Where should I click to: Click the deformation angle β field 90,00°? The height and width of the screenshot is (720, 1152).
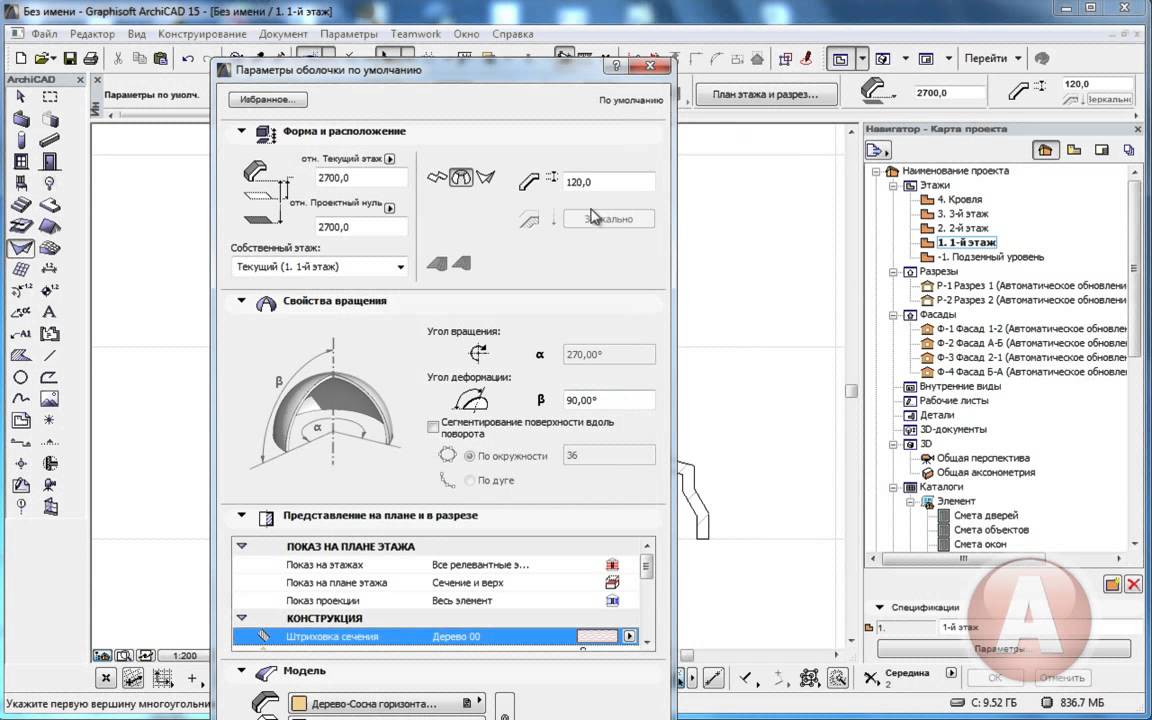609,400
